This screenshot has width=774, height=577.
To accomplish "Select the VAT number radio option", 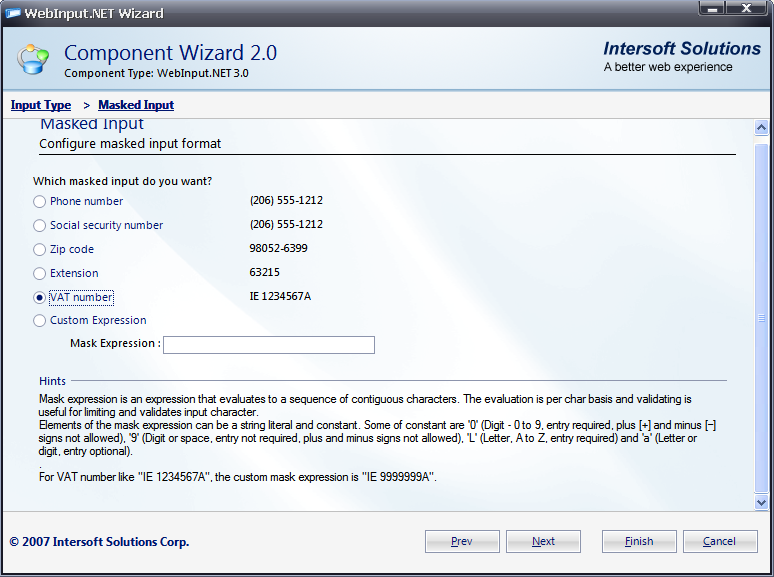I will pos(40,297).
